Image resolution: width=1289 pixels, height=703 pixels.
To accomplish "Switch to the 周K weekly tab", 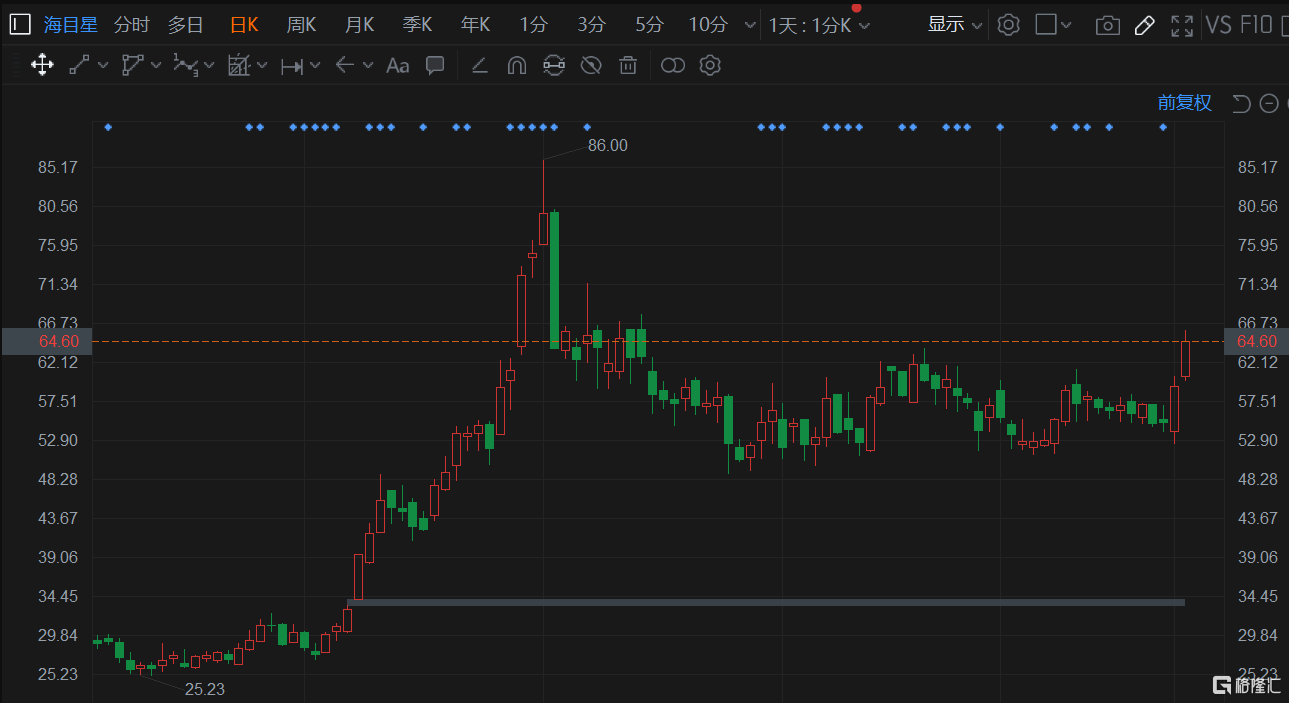I will coord(301,25).
